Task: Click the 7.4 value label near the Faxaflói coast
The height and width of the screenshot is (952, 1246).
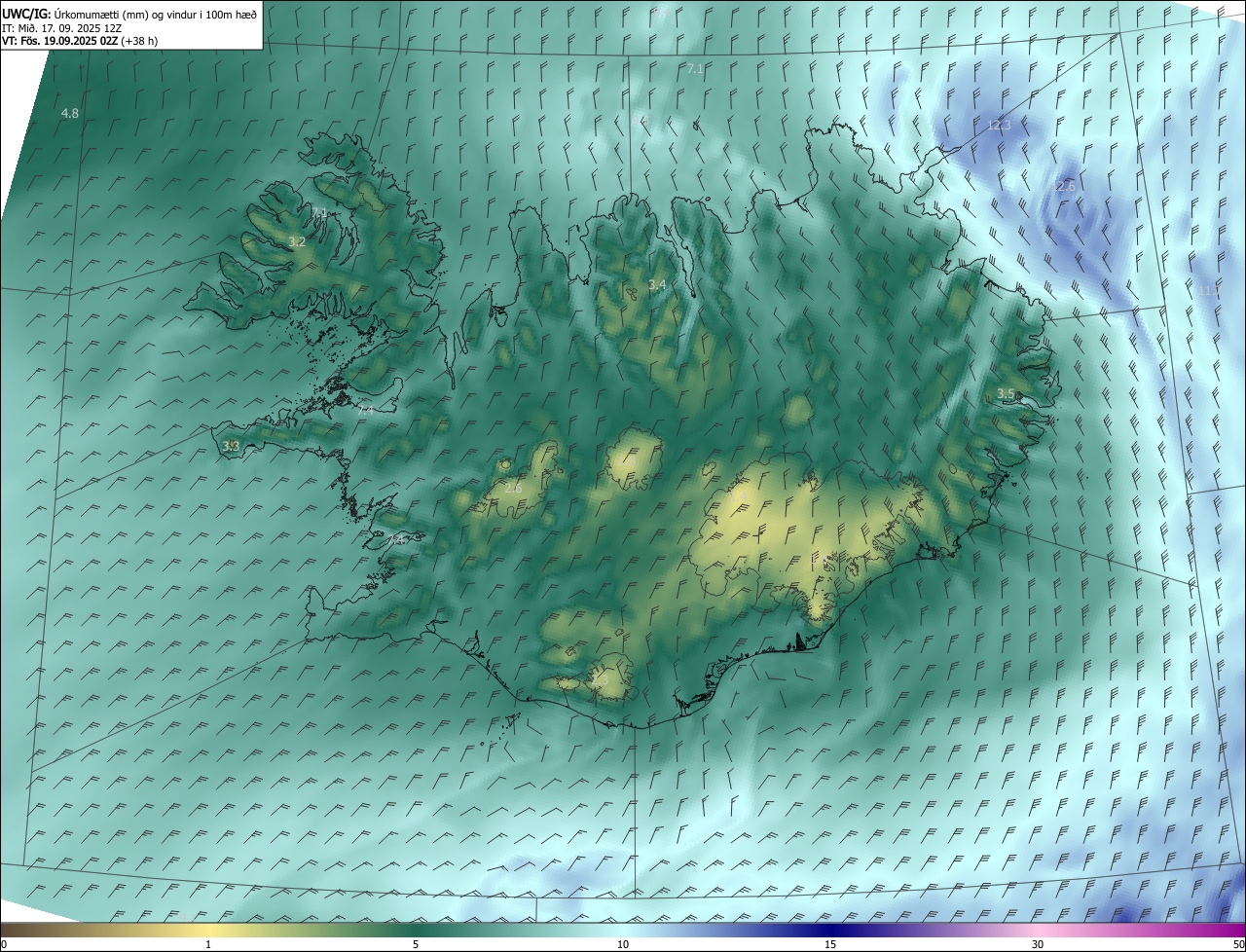Action: coord(395,539)
